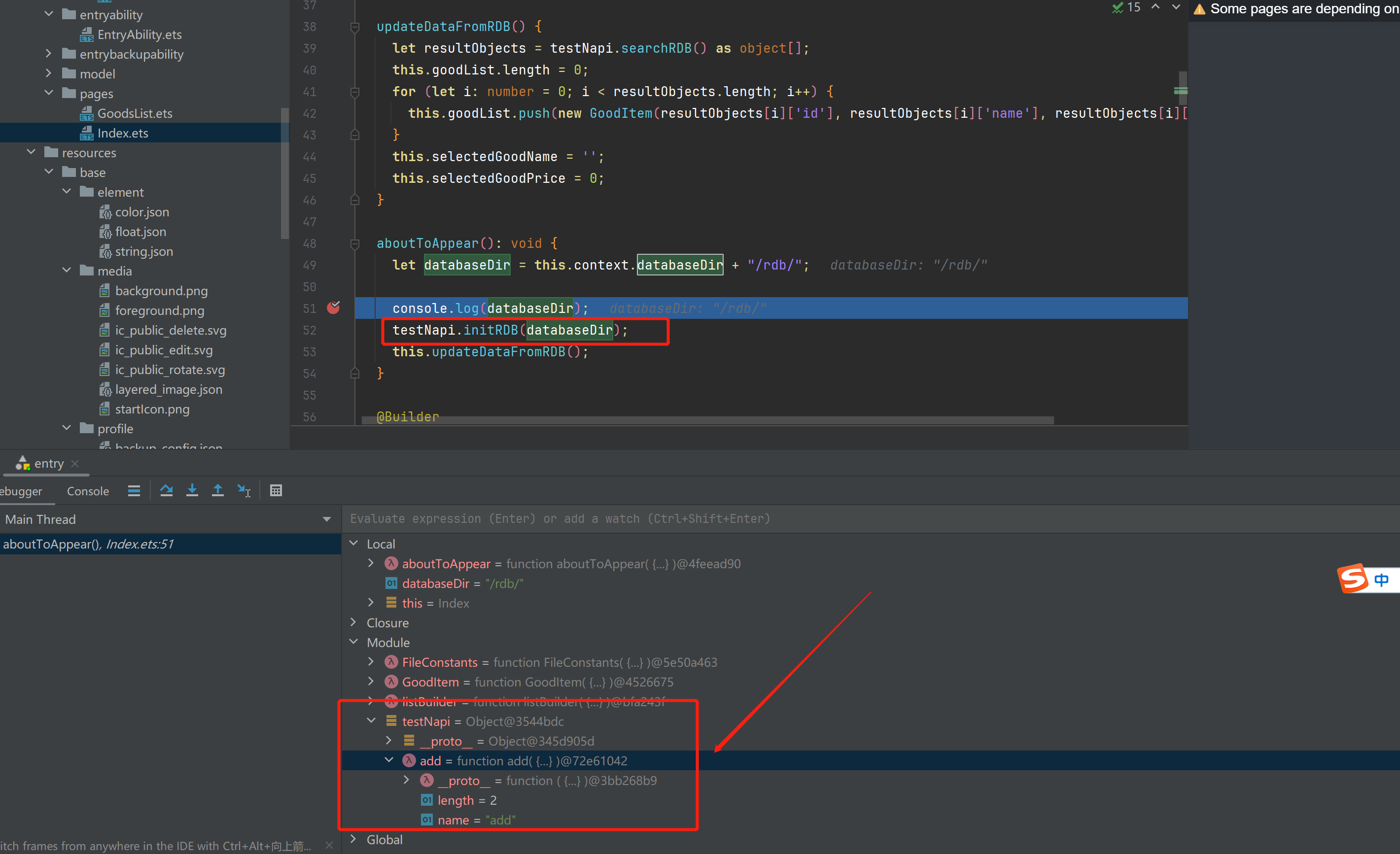Toggle the breakpoint on line 51

(334, 308)
